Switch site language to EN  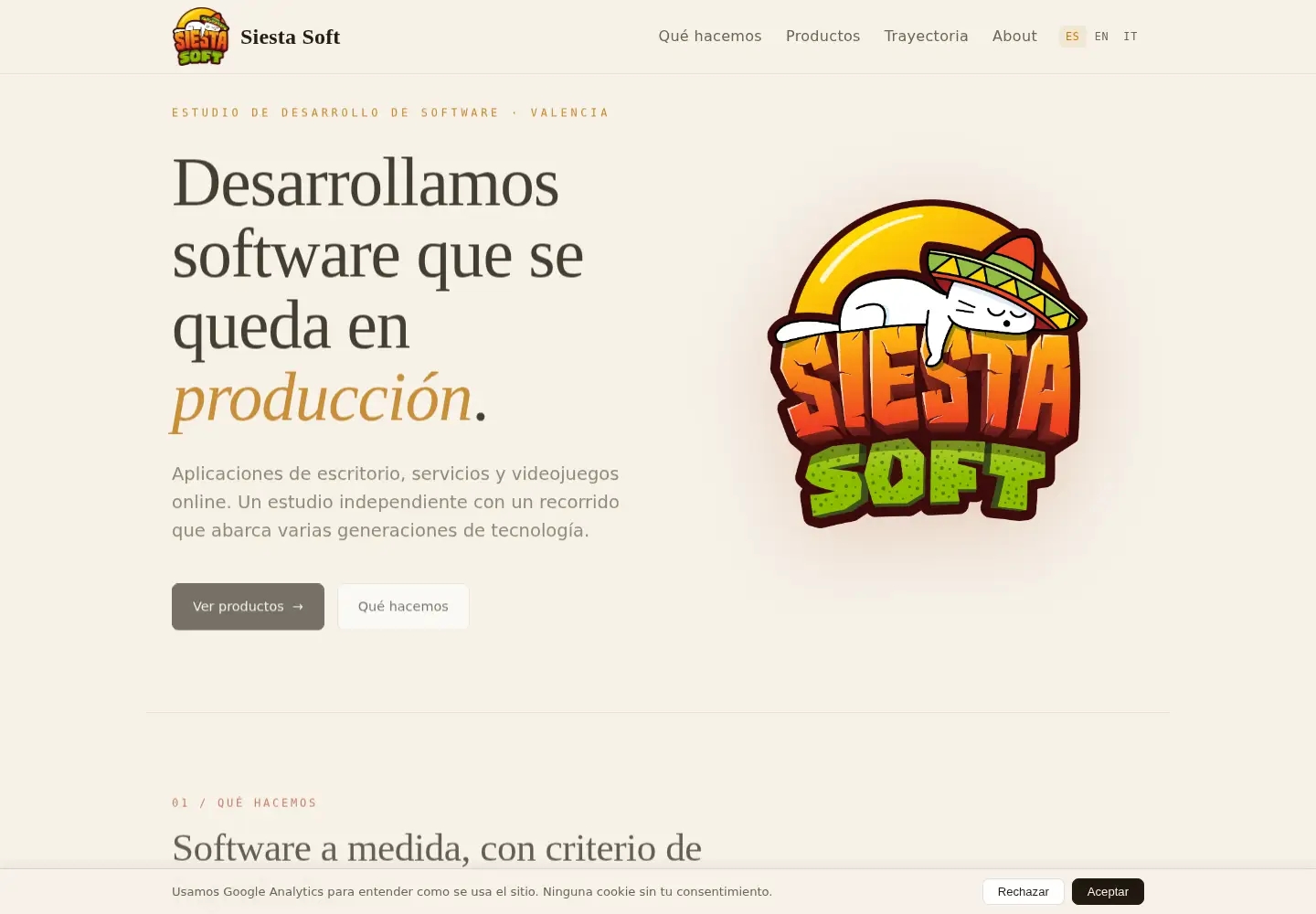click(1101, 37)
